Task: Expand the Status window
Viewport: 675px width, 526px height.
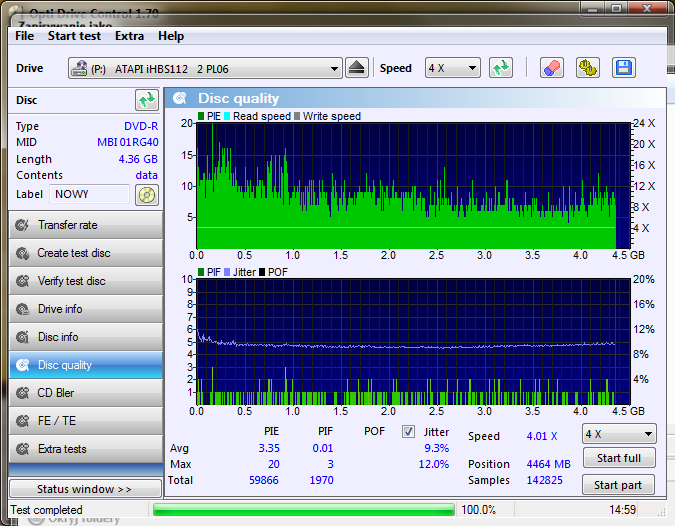Action: tap(85, 489)
